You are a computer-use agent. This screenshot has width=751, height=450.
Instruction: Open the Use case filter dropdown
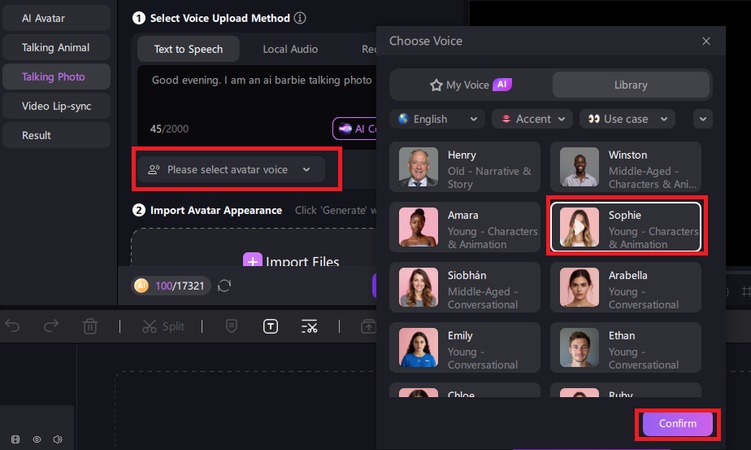[627, 119]
